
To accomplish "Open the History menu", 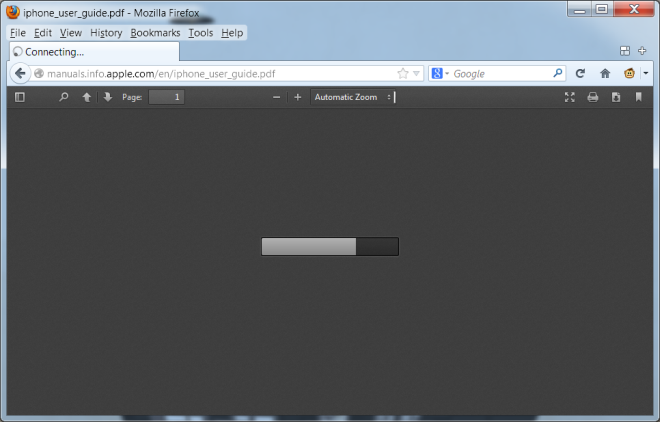I will coord(106,33).
